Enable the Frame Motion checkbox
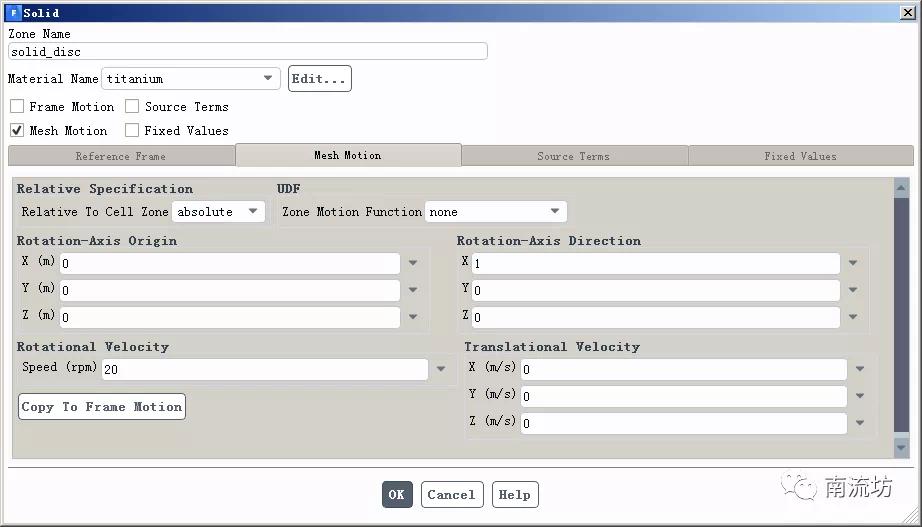 tap(17, 106)
